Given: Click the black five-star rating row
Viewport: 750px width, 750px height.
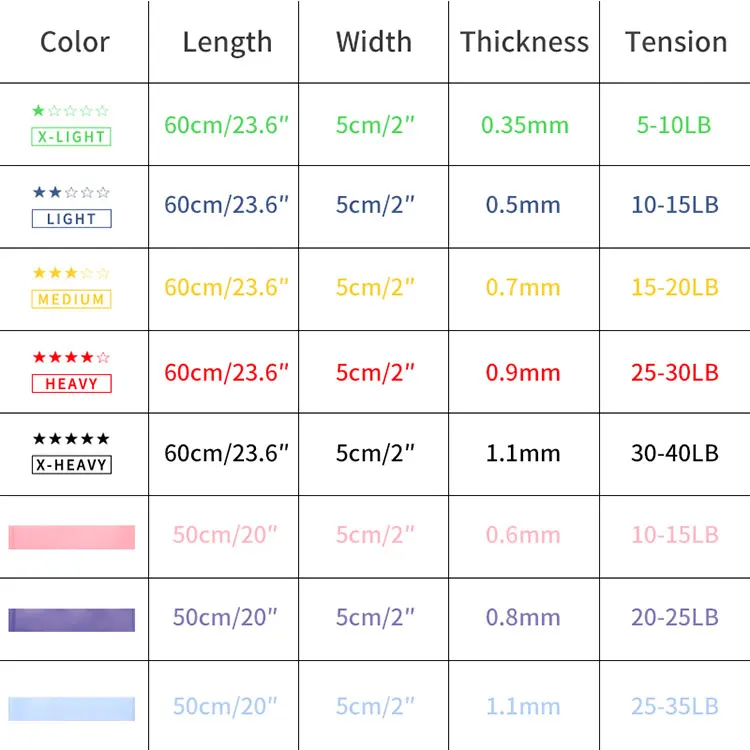Looking at the screenshot, I should pyautogui.click(x=71, y=438).
